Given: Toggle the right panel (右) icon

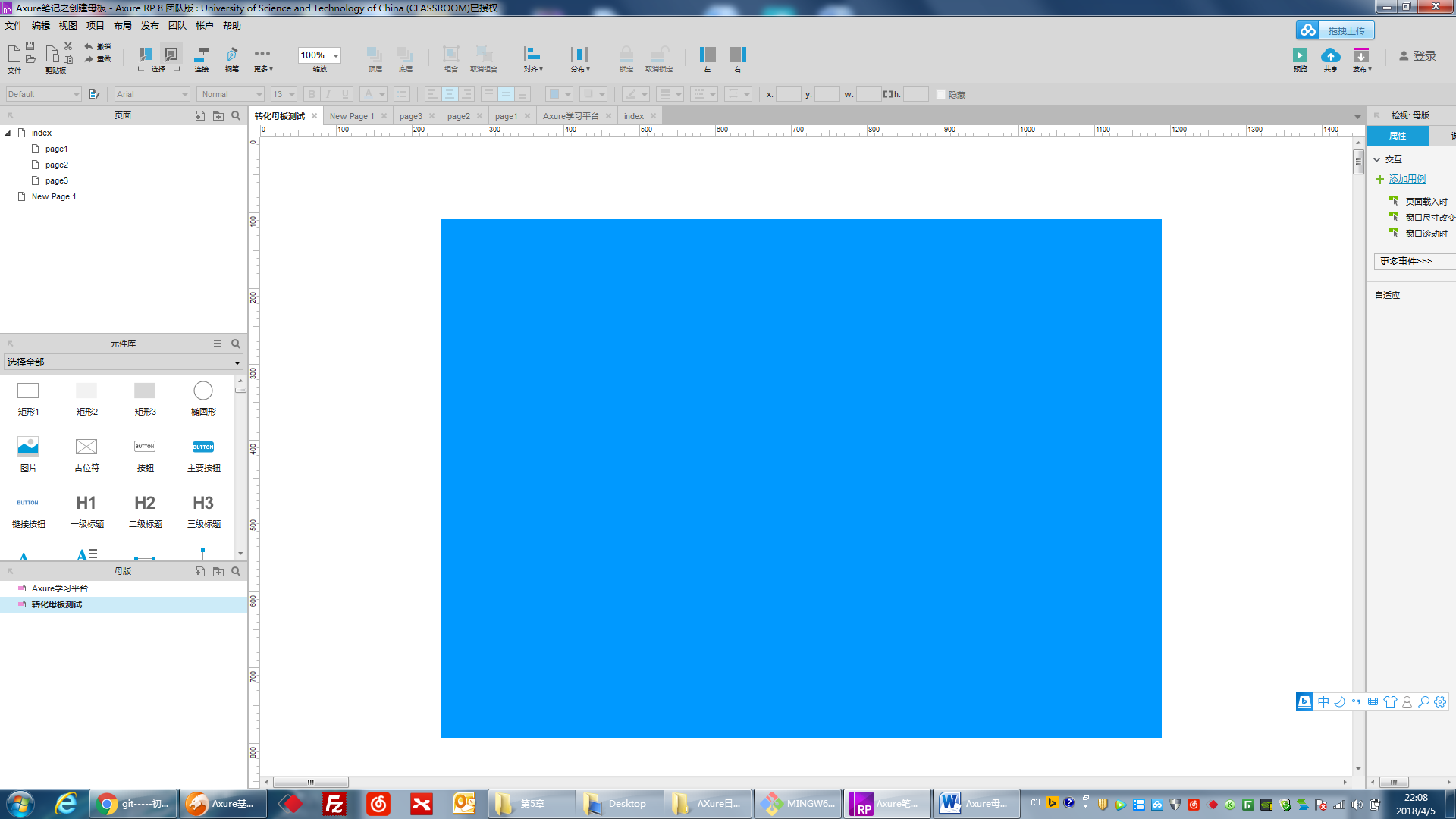Looking at the screenshot, I should point(737,55).
